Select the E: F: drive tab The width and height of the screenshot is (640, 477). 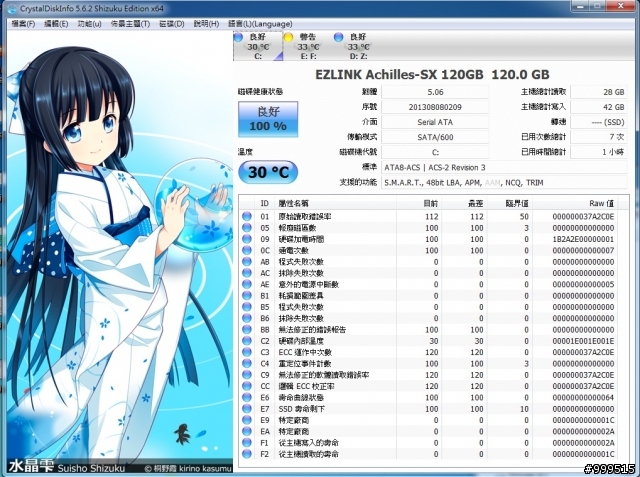click(x=308, y=46)
